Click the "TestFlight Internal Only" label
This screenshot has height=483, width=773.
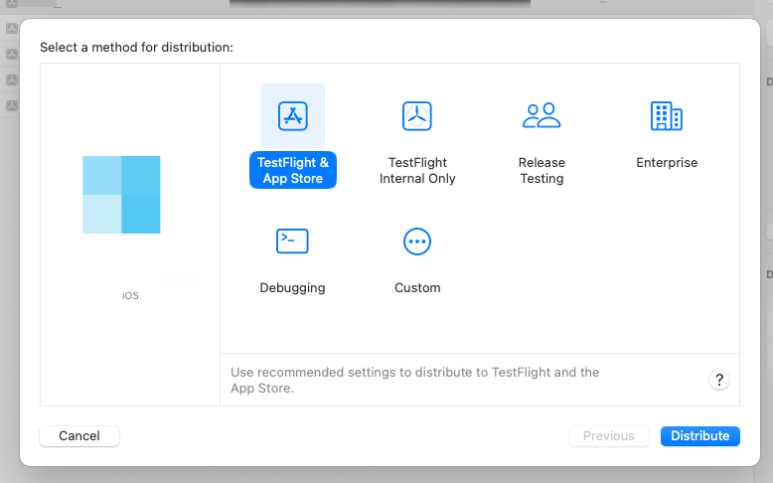tap(417, 170)
